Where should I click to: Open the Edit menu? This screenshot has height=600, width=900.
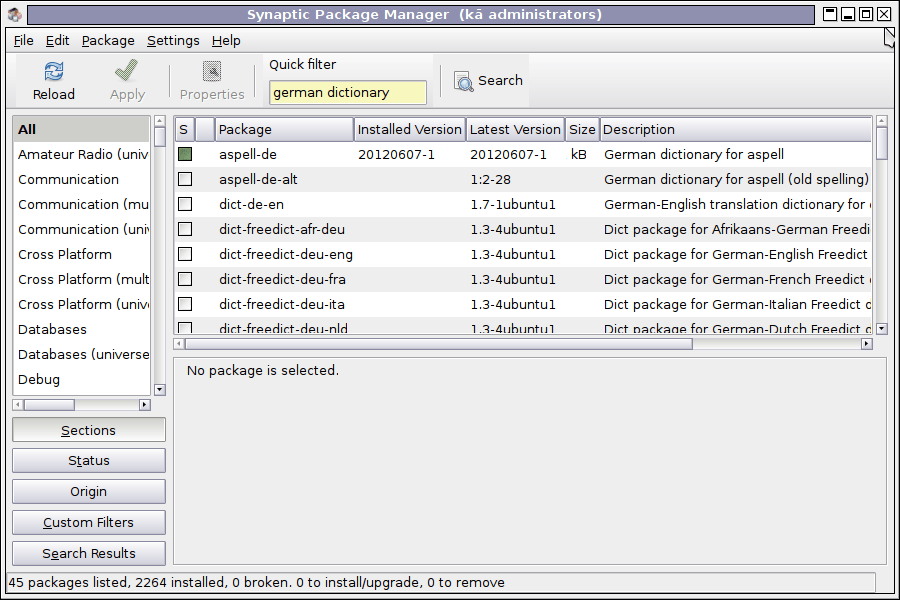point(57,41)
